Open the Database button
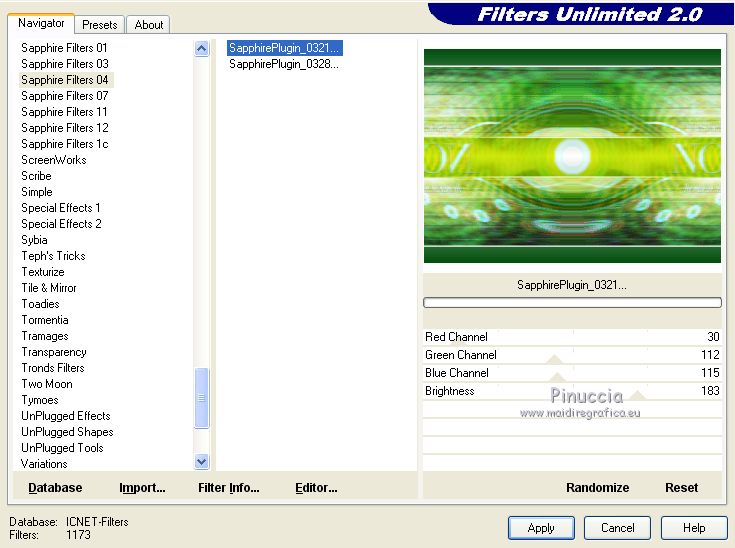The width and height of the screenshot is (735, 548). click(x=55, y=488)
